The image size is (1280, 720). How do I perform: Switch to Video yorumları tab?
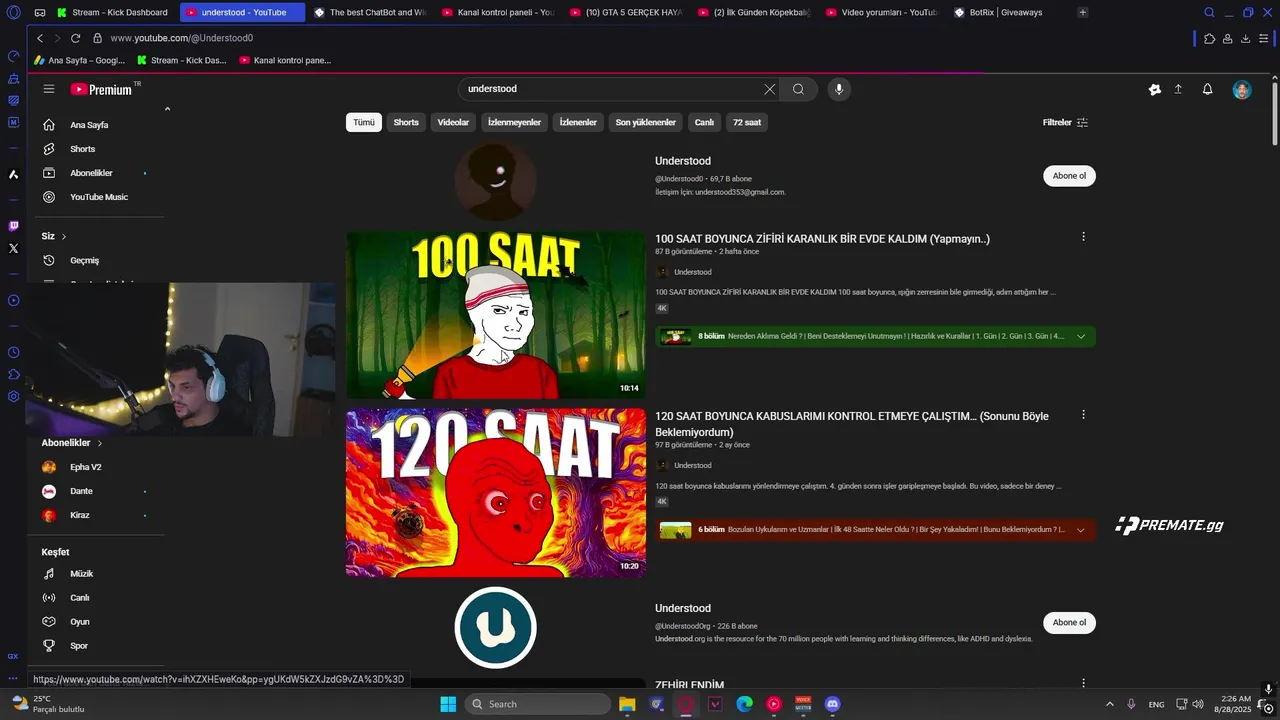[881, 12]
